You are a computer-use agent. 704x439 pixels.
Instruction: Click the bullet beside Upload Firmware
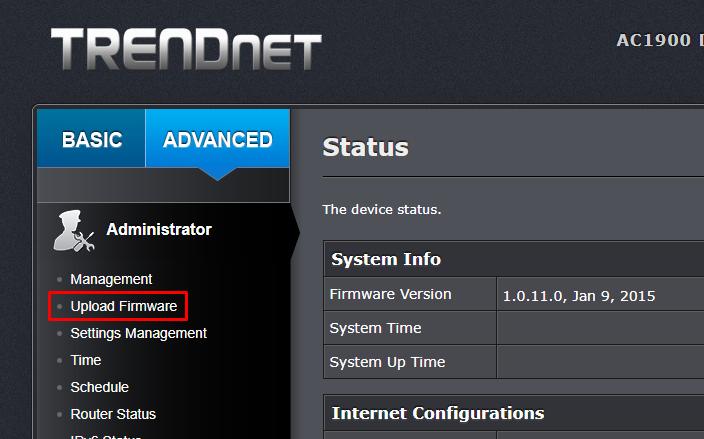point(60,307)
